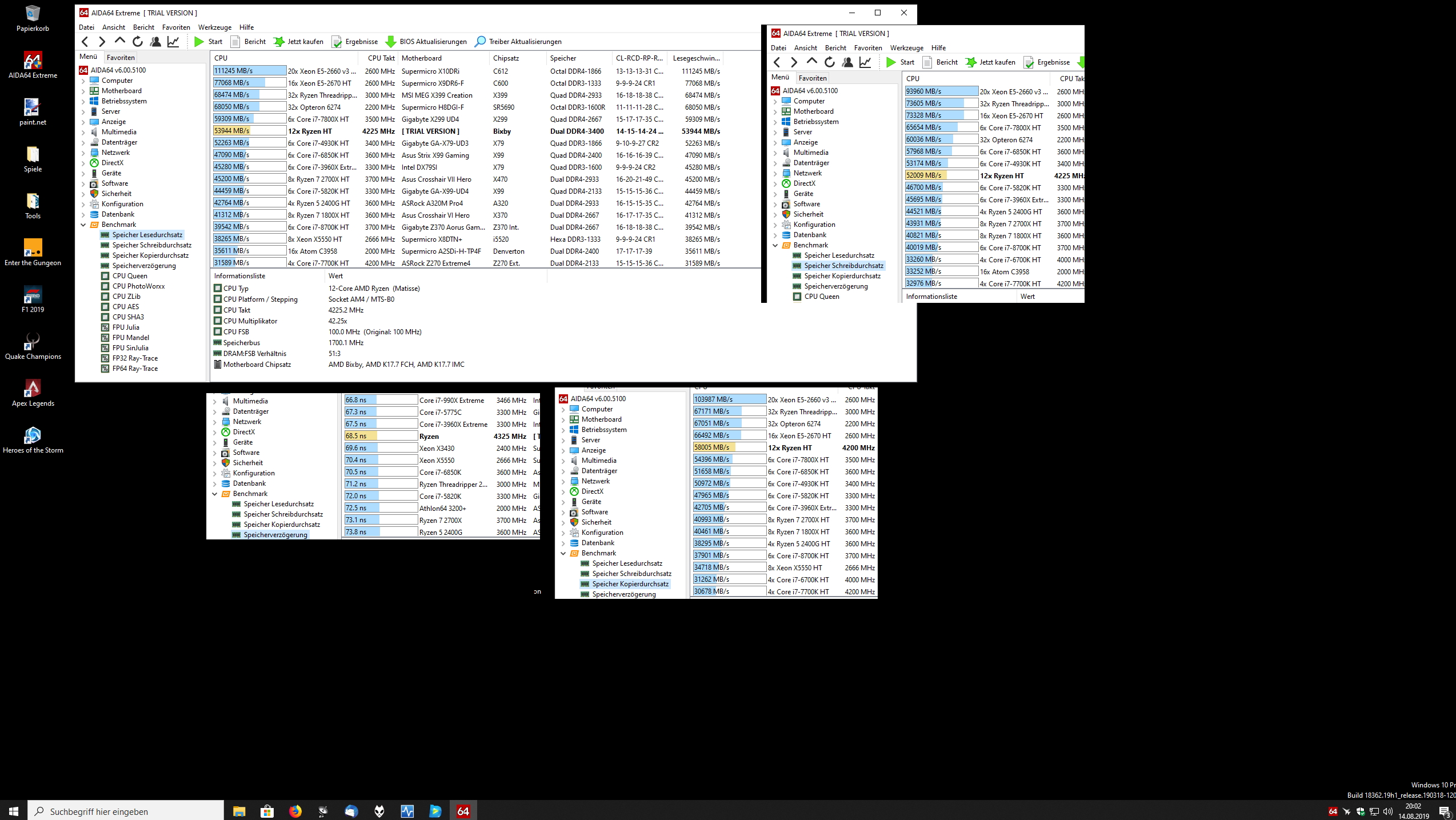This screenshot has width=1456, height=820.
Task: Click the Refresh icon in main AIDA64 toolbar
Action: coord(138,41)
